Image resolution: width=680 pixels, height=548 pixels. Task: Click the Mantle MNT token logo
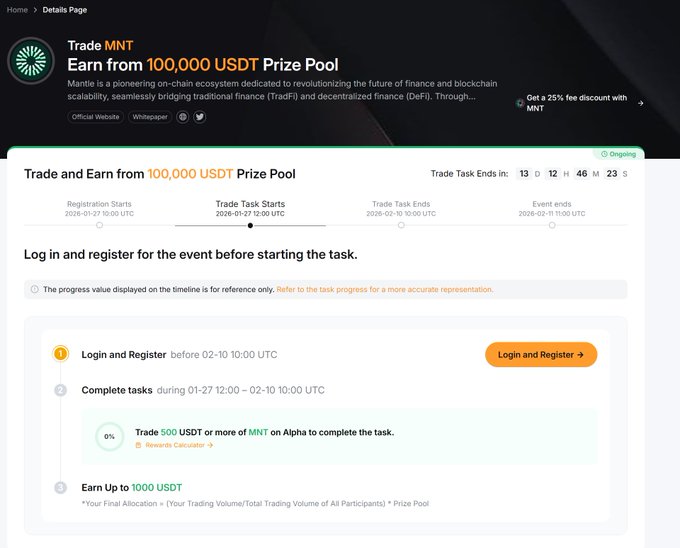[x=31, y=63]
